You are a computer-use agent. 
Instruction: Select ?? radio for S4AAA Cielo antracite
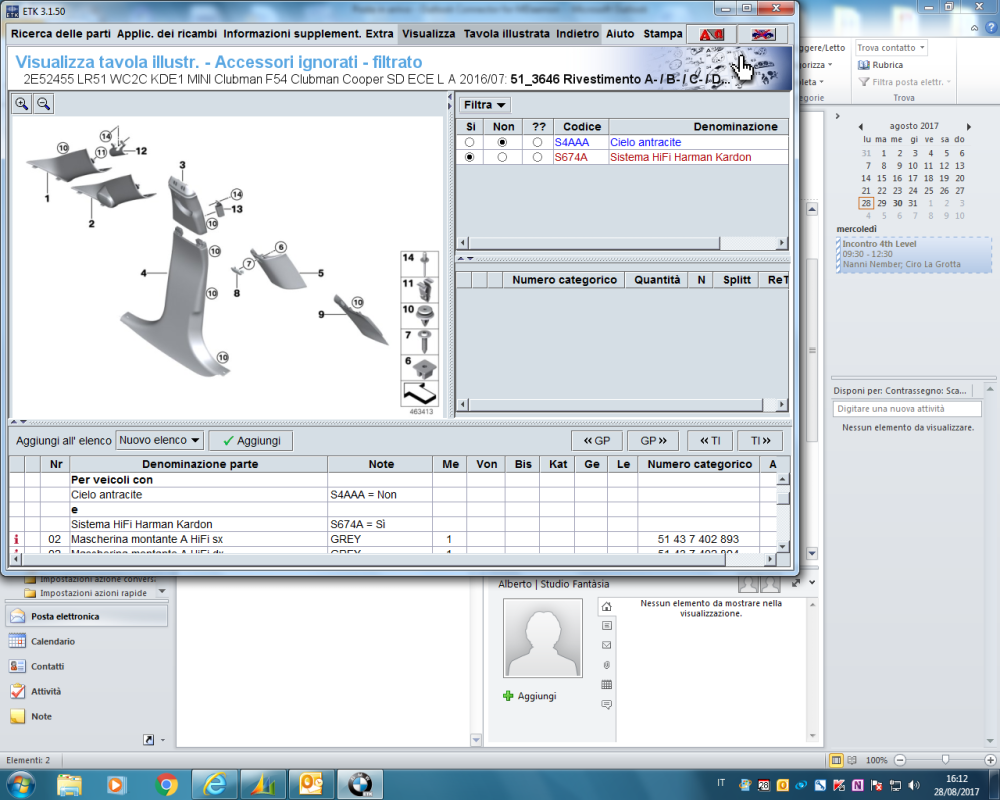point(538,142)
